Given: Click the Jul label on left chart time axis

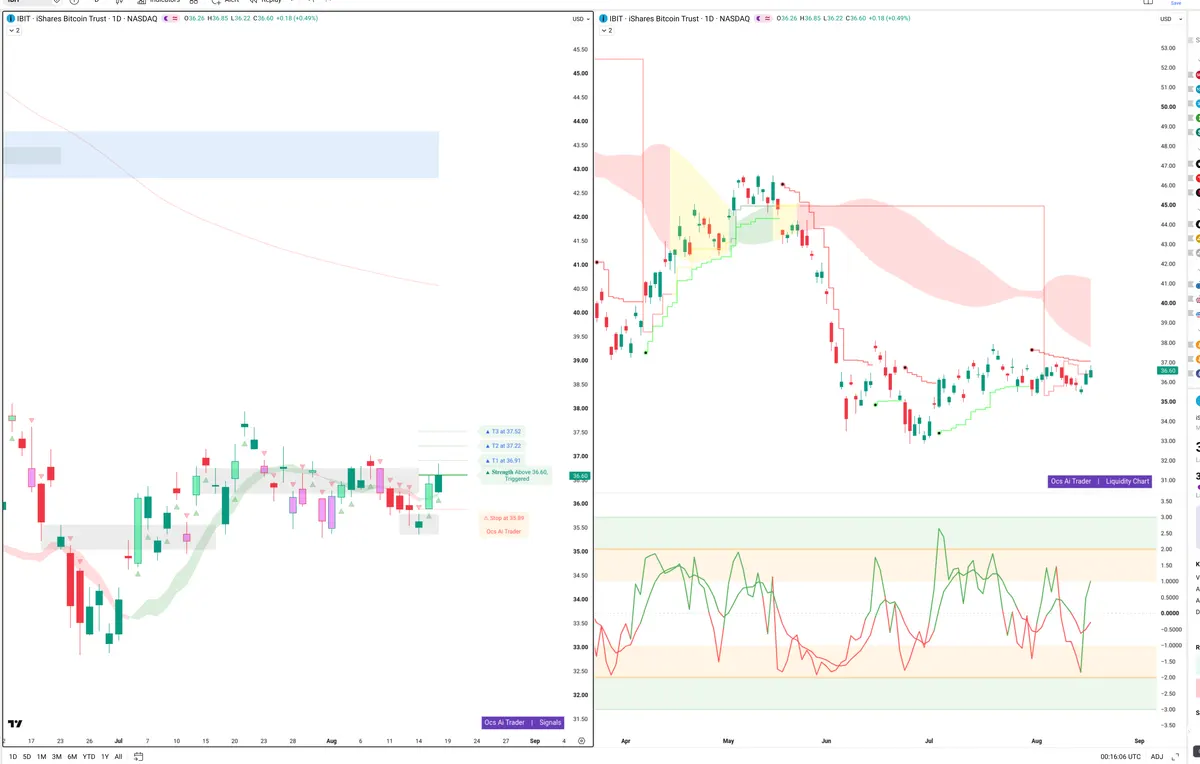Looking at the screenshot, I should (x=118, y=741).
